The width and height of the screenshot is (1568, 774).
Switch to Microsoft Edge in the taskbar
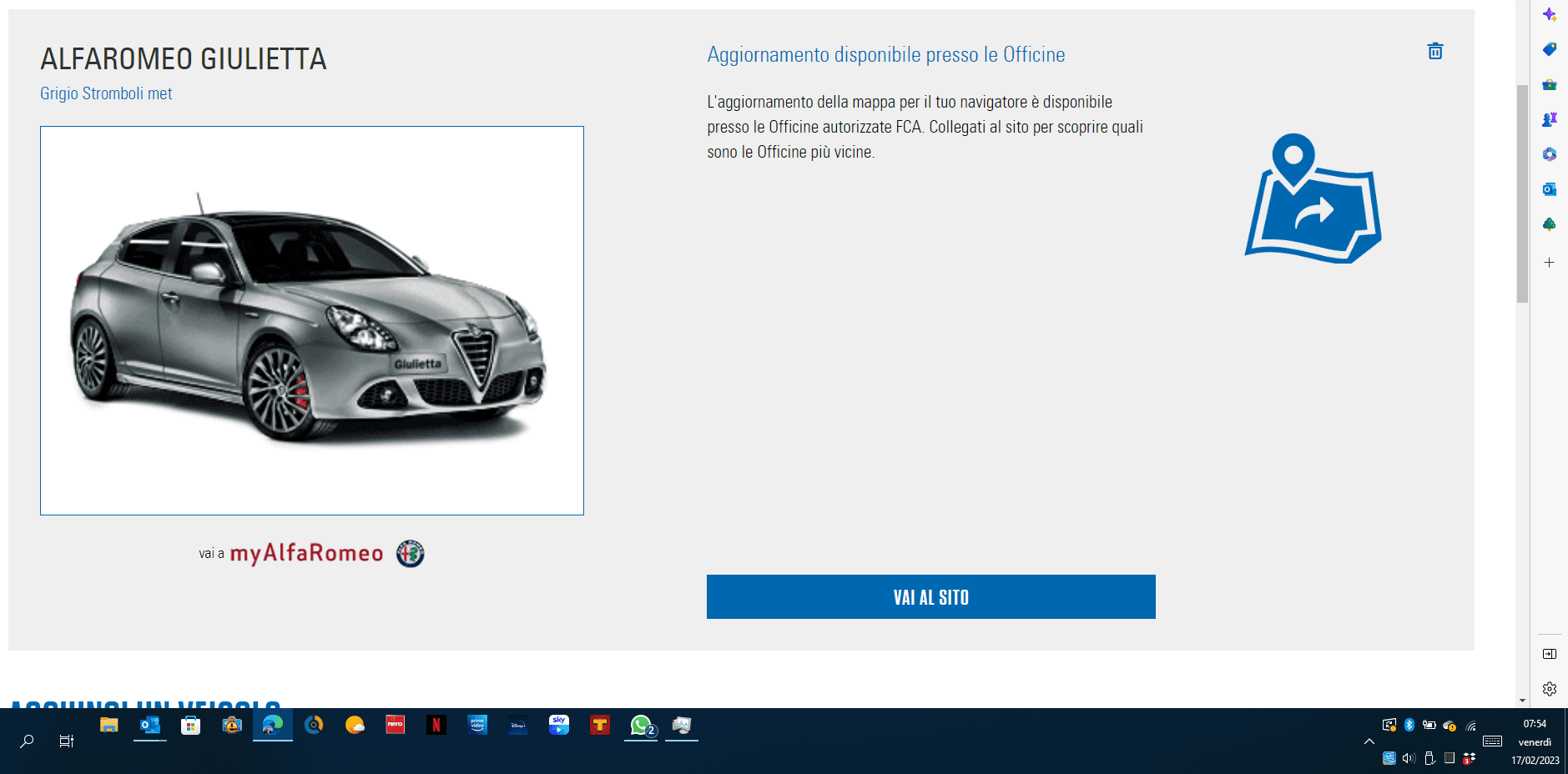point(272,725)
